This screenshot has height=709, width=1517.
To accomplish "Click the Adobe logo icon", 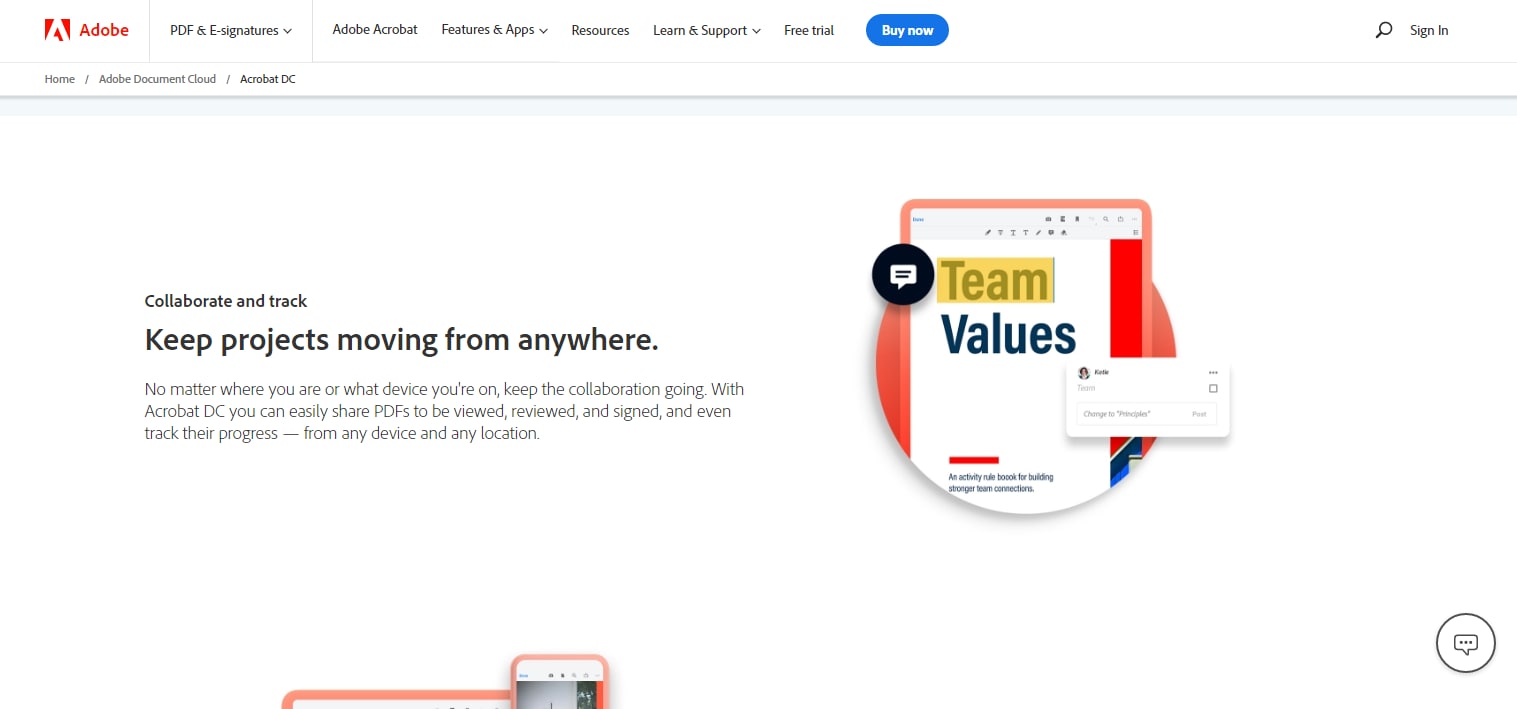I will pyautogui.click(x=57, y=30).
